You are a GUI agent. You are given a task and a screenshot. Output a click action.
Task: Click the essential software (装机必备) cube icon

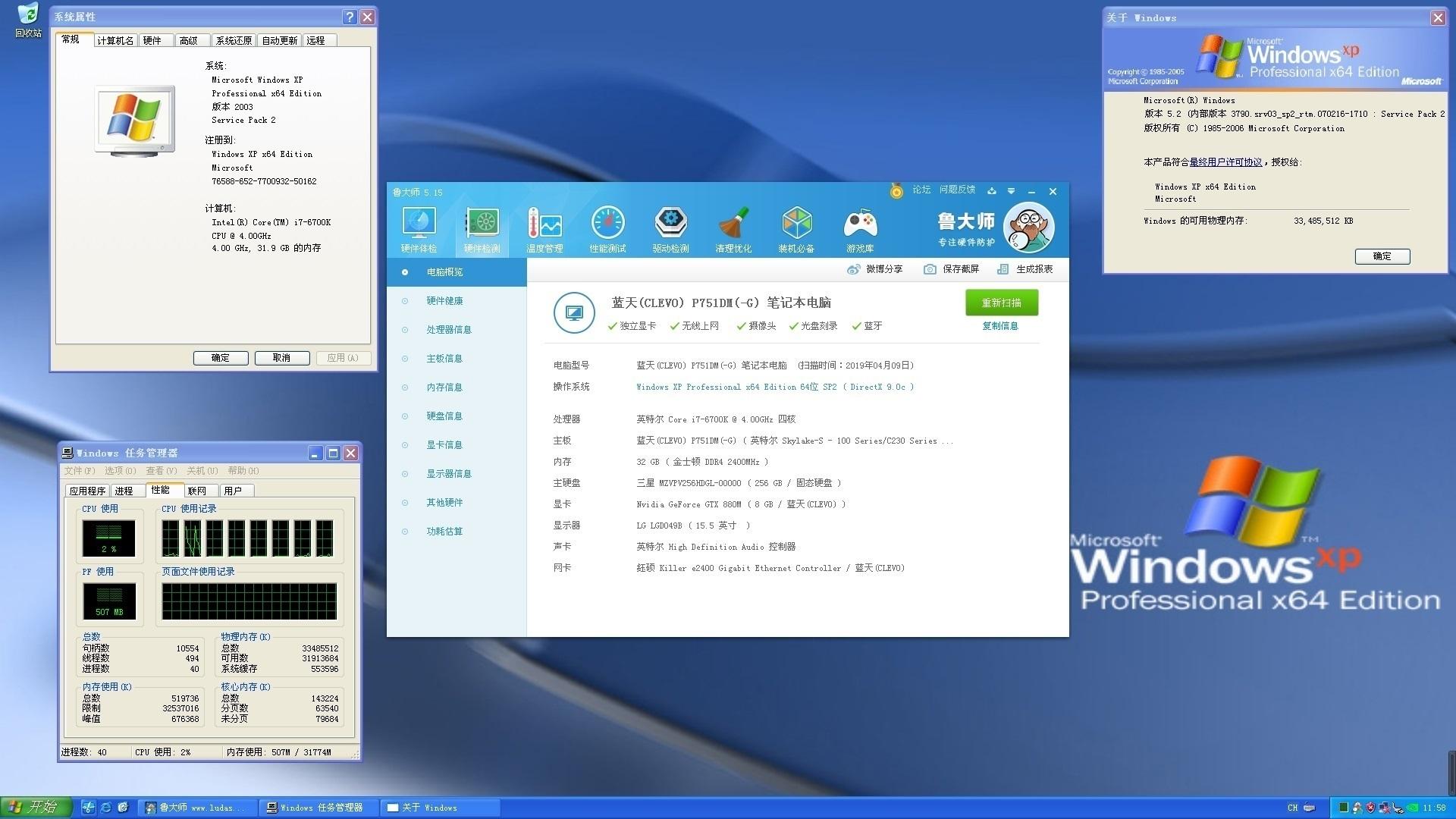796,223
